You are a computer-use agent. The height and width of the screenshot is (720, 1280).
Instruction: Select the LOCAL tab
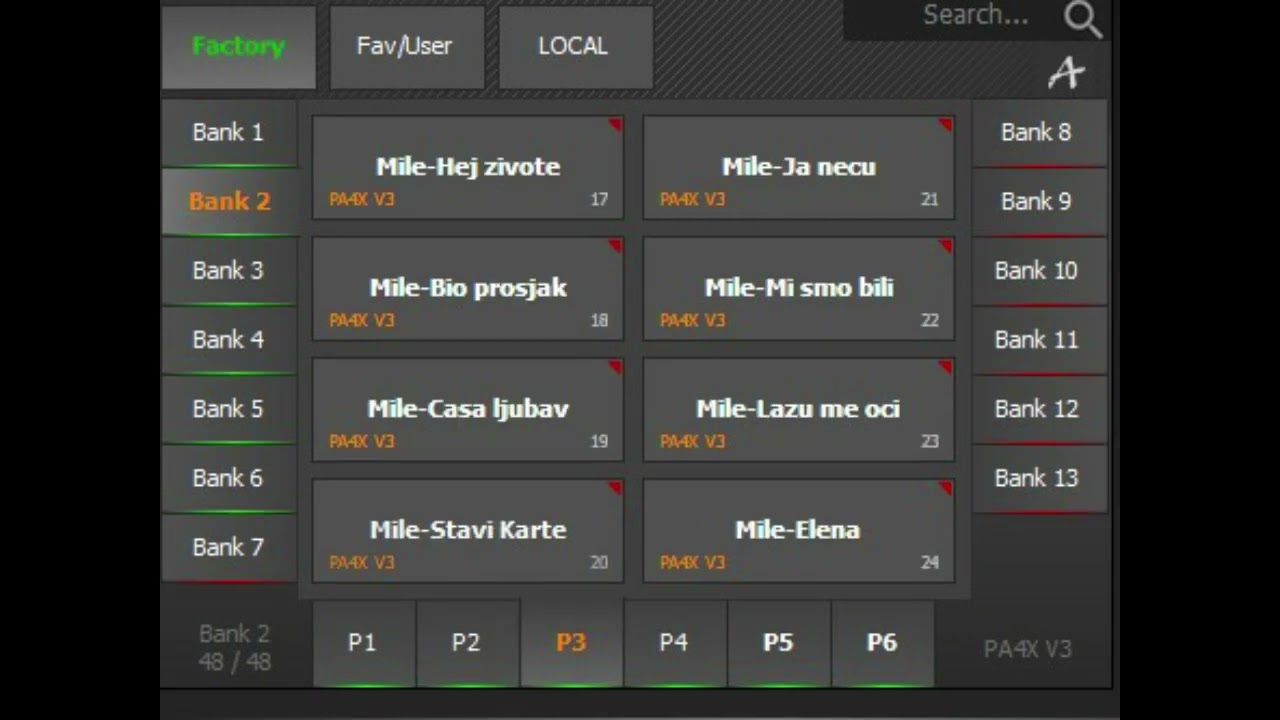[576, 47]
